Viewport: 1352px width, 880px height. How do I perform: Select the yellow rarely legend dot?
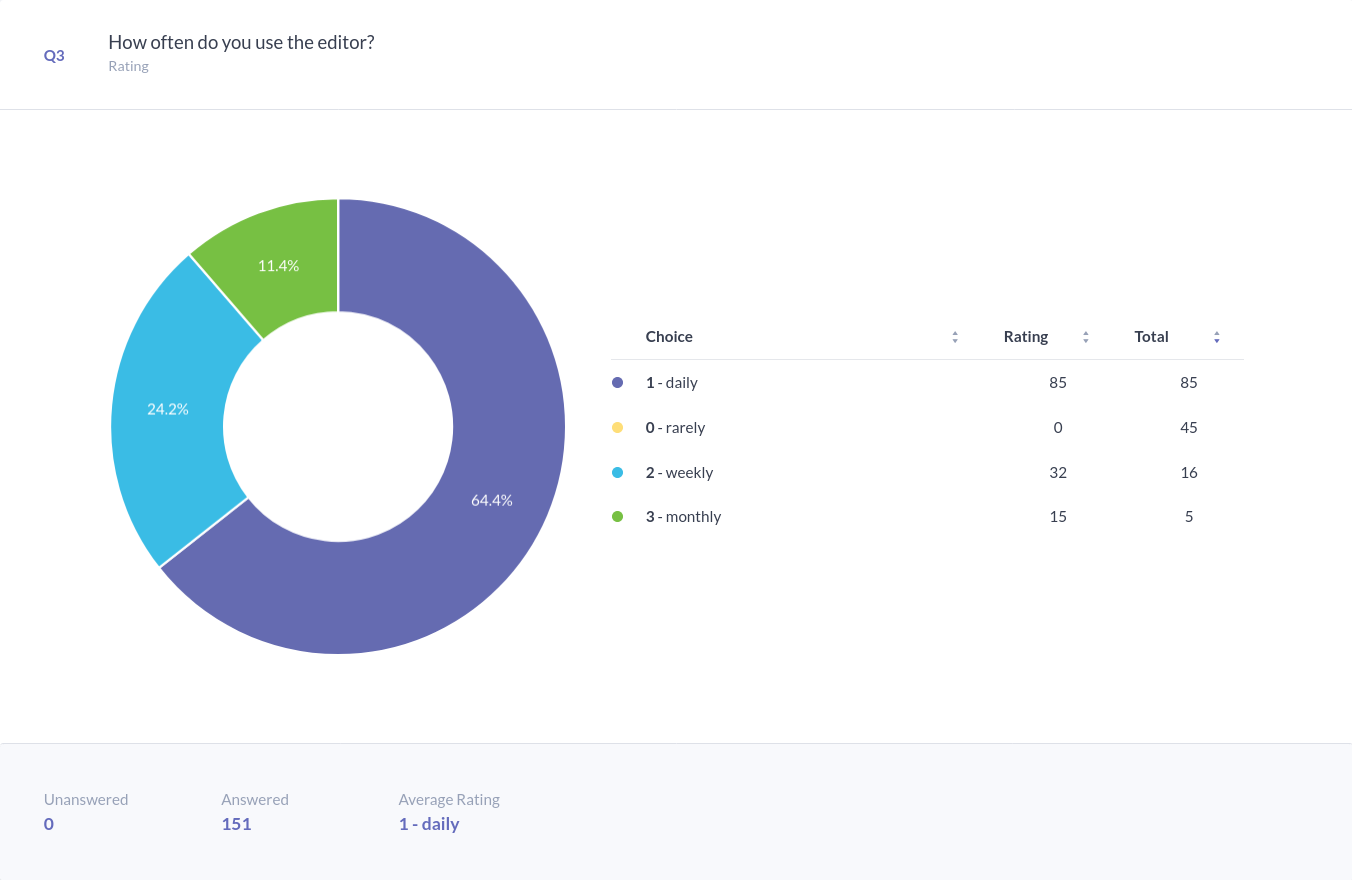click(x=617, y=428)
